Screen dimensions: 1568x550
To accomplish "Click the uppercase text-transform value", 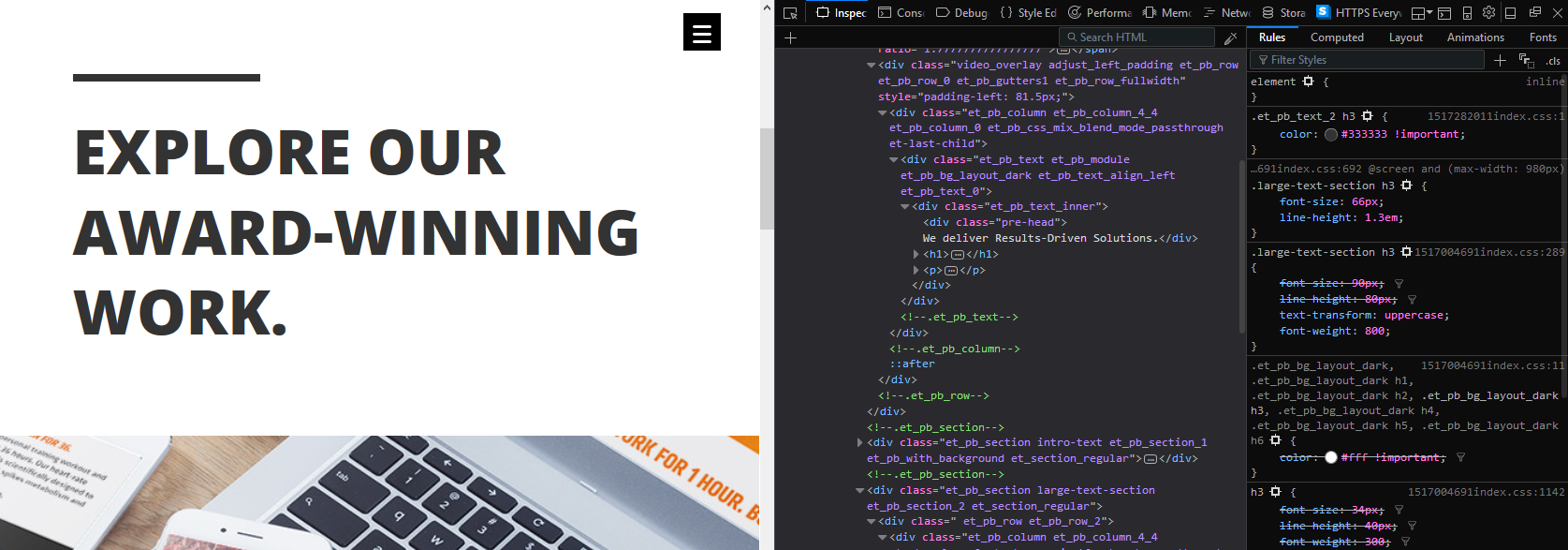I will tap(1415, 316).
